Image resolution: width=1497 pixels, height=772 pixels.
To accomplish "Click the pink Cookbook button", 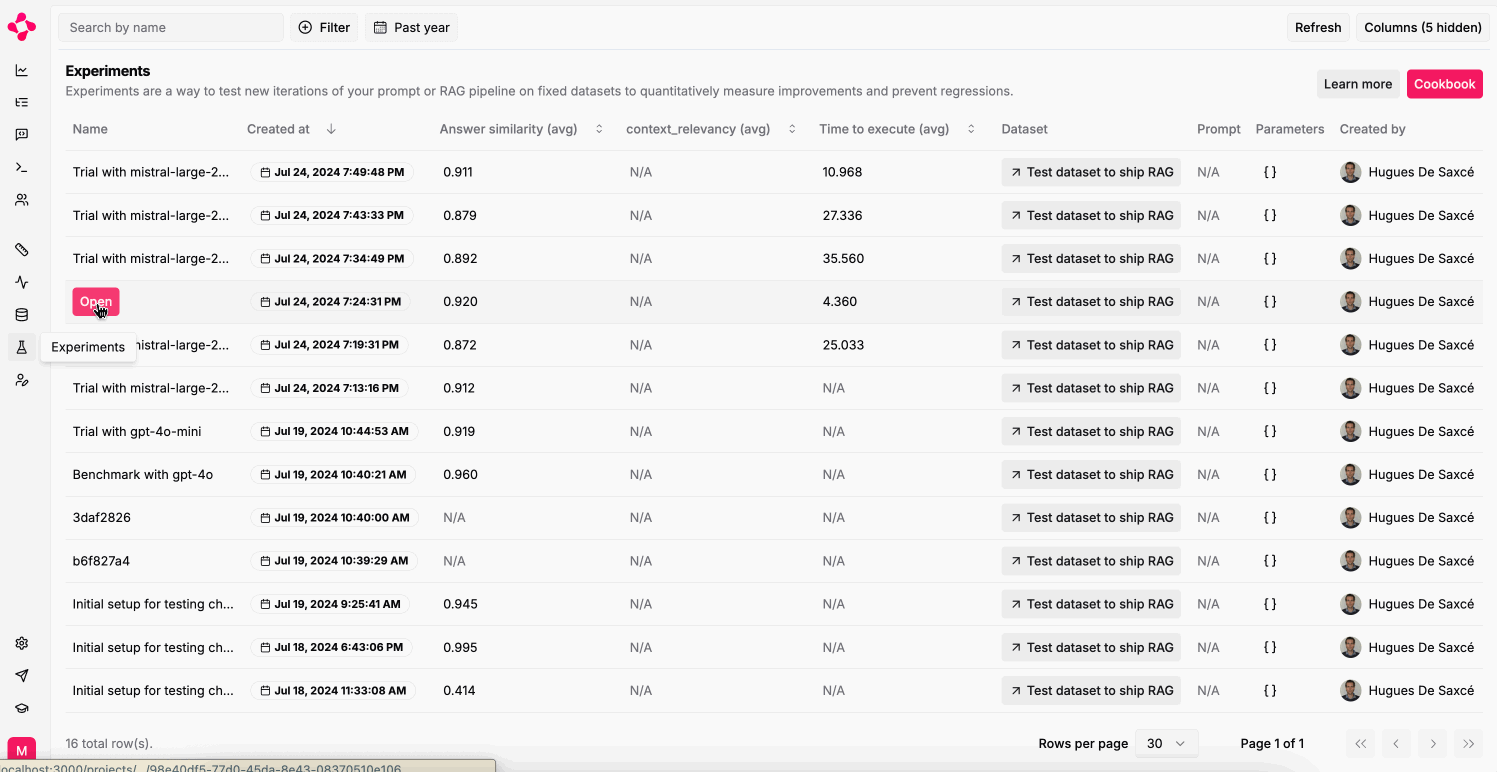I will (1444, 84).
